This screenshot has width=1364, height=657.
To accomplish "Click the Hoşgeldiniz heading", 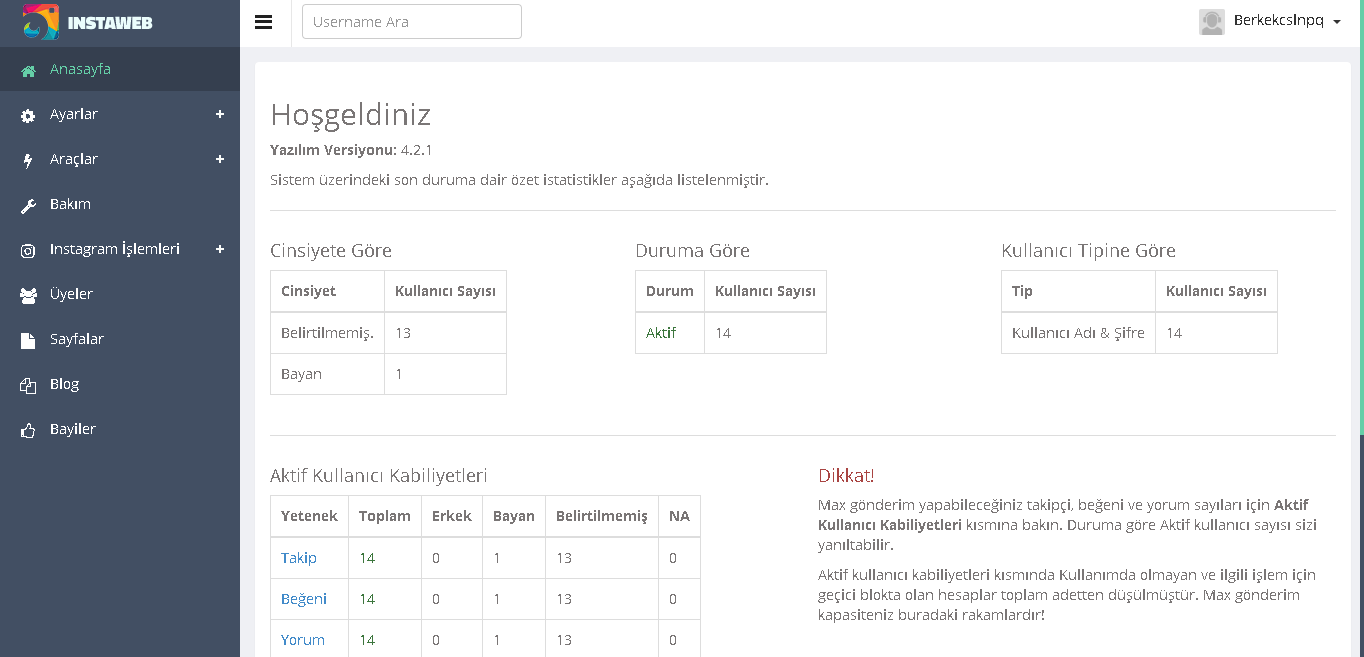I will (x=351, y=114).
